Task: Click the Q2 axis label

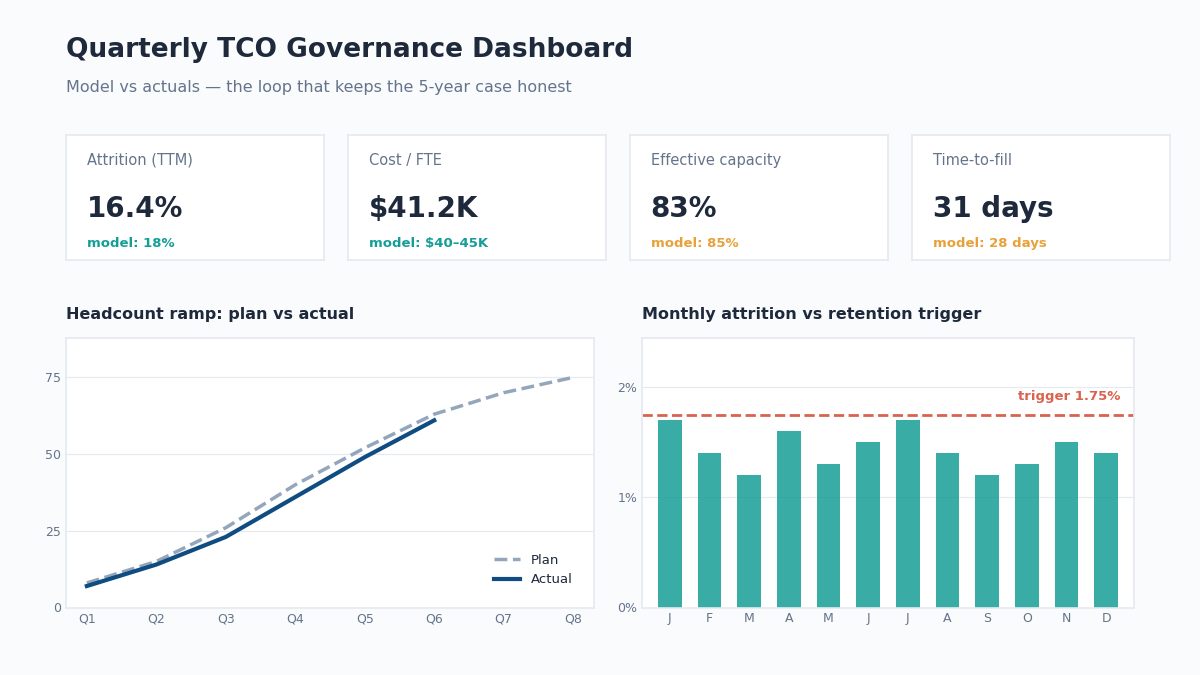Action: (156, 619)
